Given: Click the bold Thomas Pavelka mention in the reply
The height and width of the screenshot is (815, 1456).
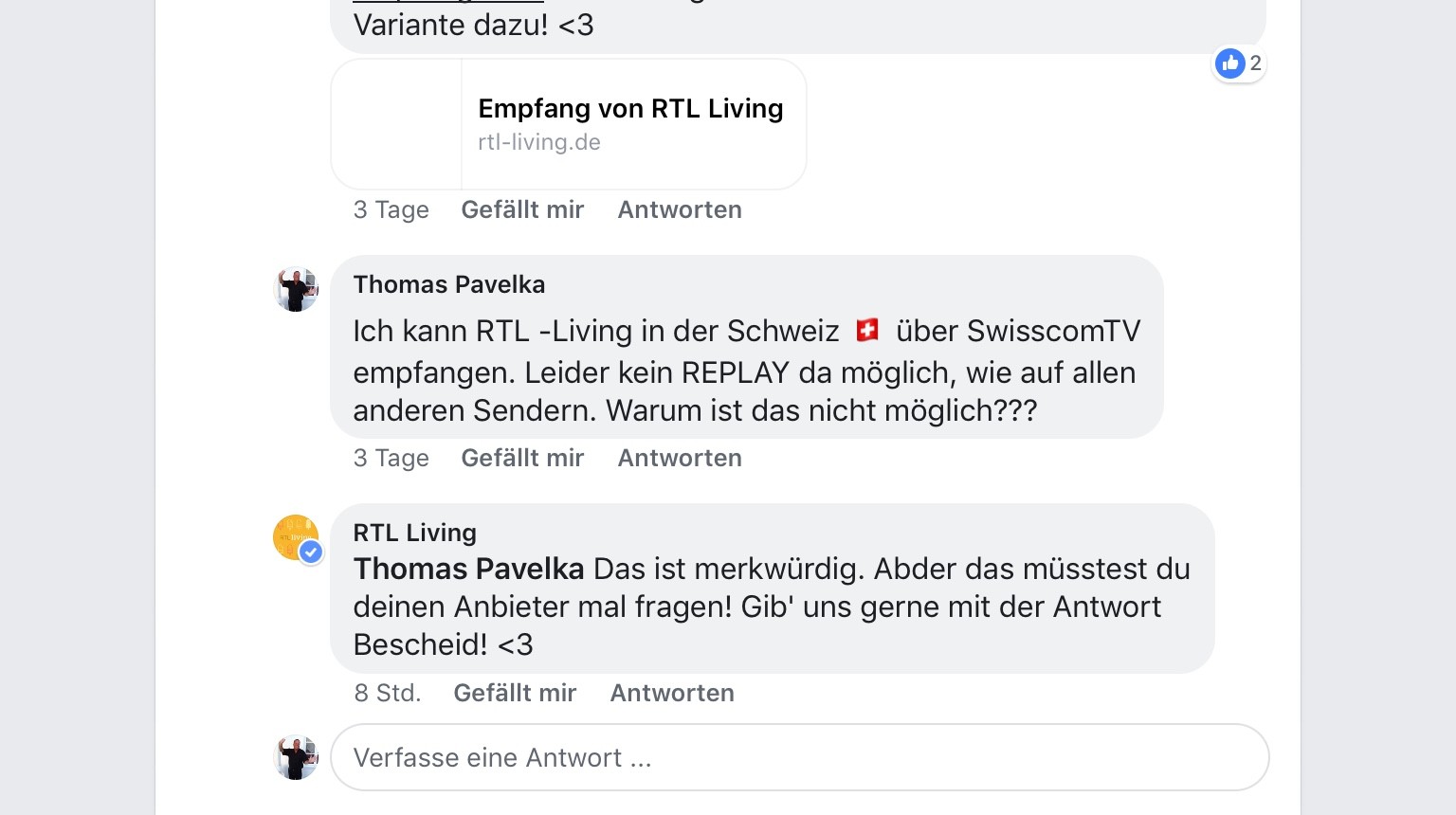Looking at the screenshot, I should (x=468, y=569).
